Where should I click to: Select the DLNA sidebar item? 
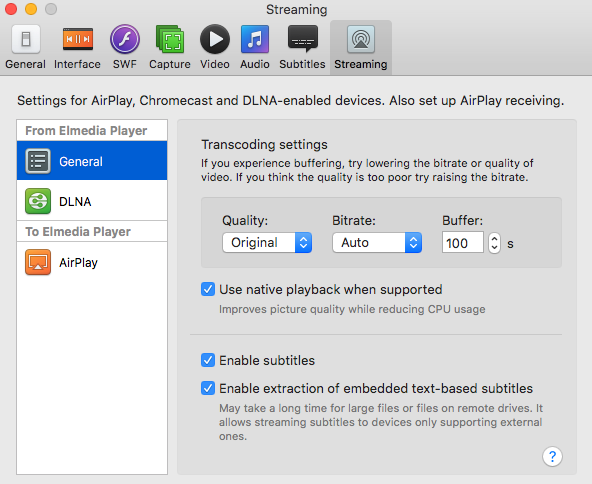tap(92, 201)
